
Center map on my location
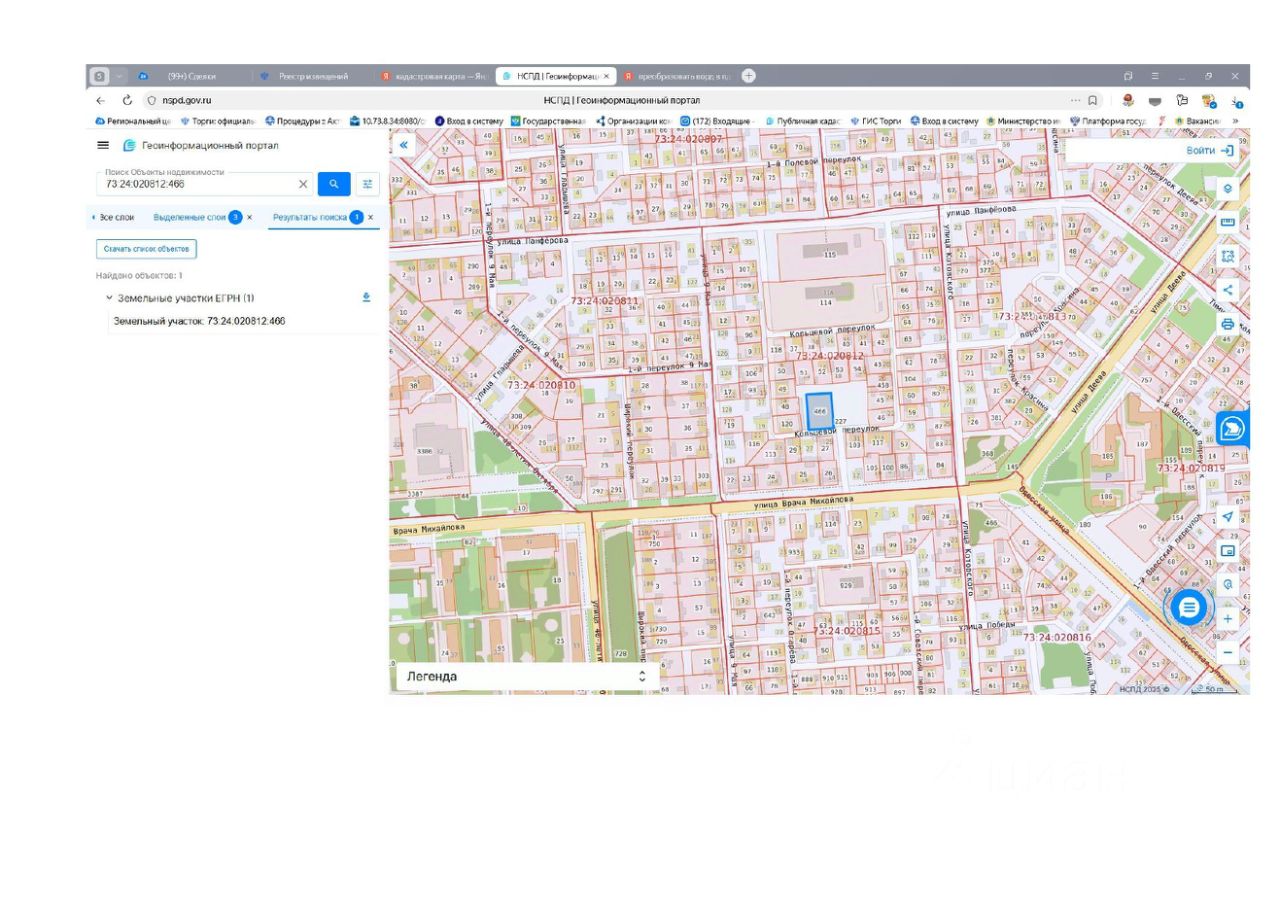pyautogui.click(x=1228, y=516)
